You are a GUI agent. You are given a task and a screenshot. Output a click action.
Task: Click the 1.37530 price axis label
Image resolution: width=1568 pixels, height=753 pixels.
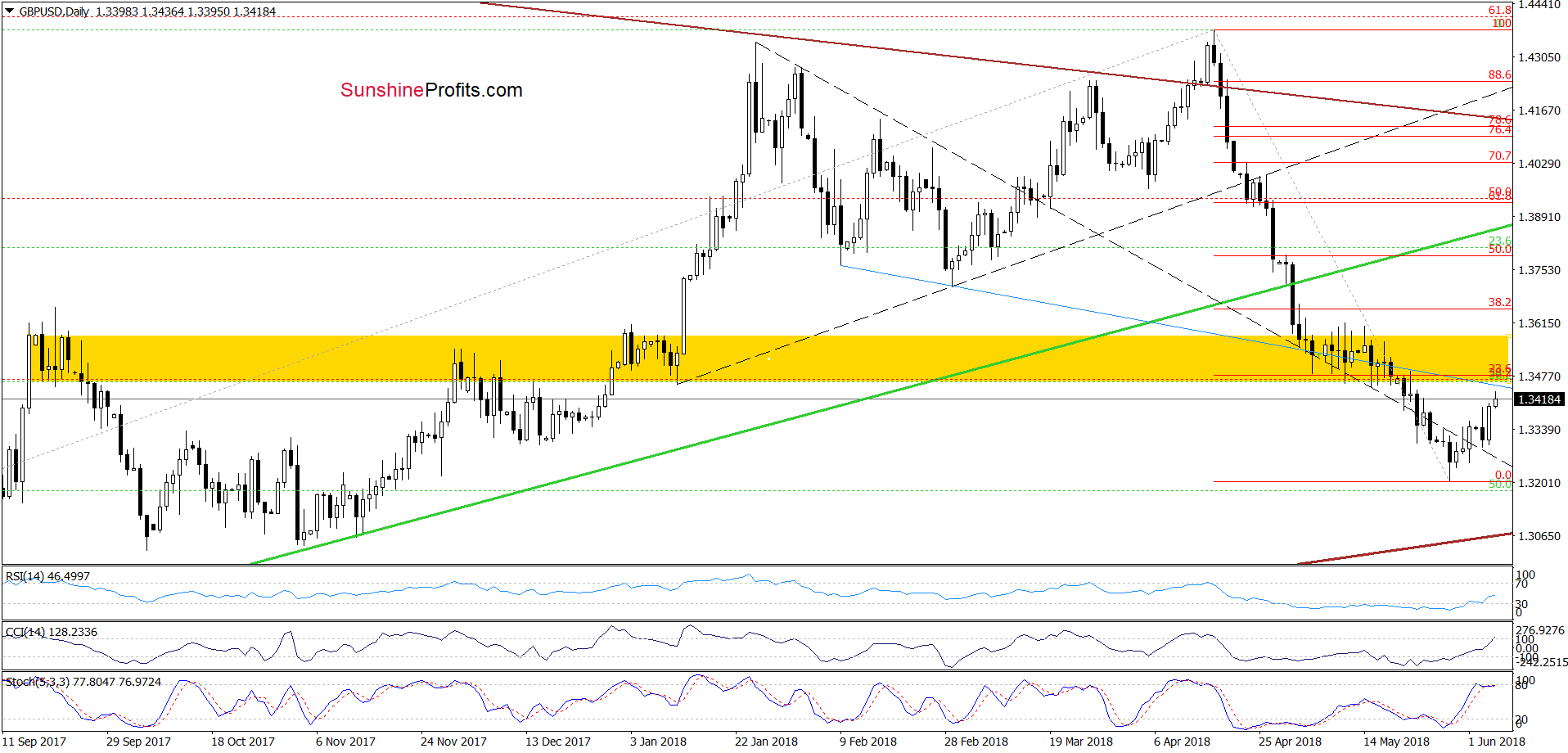point(1539,270)
